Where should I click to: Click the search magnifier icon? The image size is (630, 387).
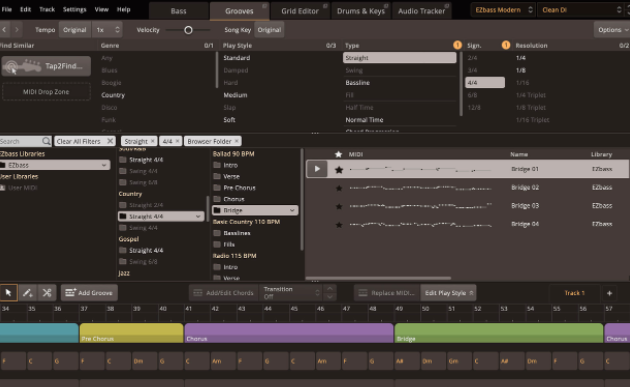click(46, 141)
